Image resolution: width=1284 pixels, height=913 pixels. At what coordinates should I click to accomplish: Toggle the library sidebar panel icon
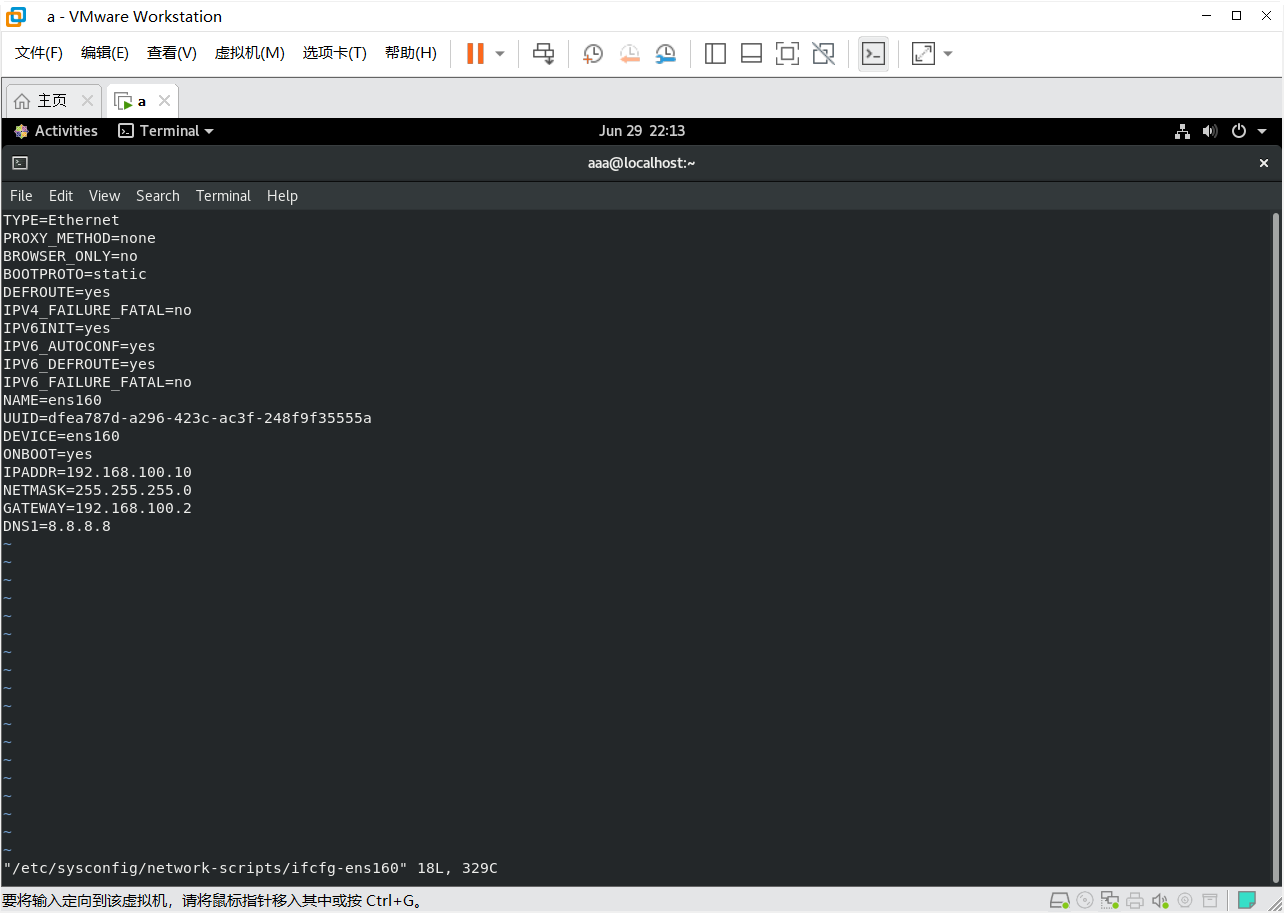715,54
